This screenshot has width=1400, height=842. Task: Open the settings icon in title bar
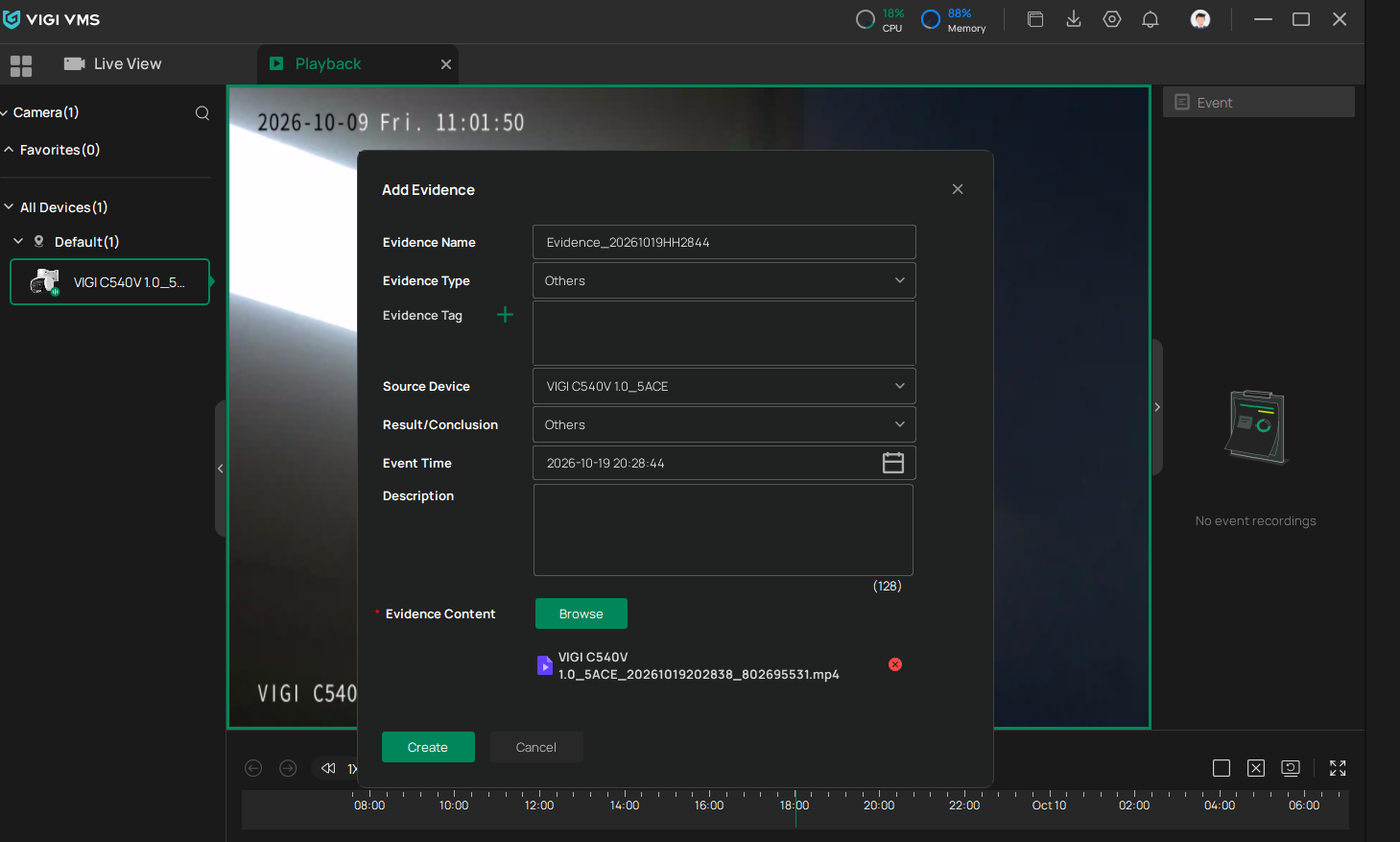[x=1112, y=19]
